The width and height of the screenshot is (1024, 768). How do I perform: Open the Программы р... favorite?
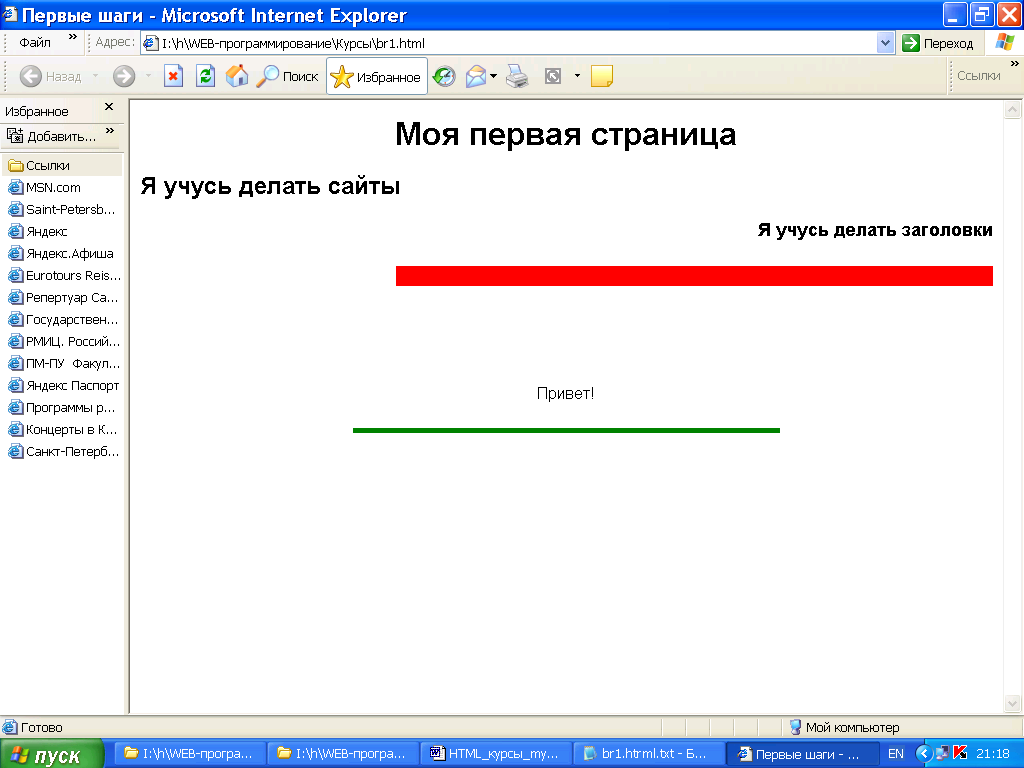coord(61,408)
